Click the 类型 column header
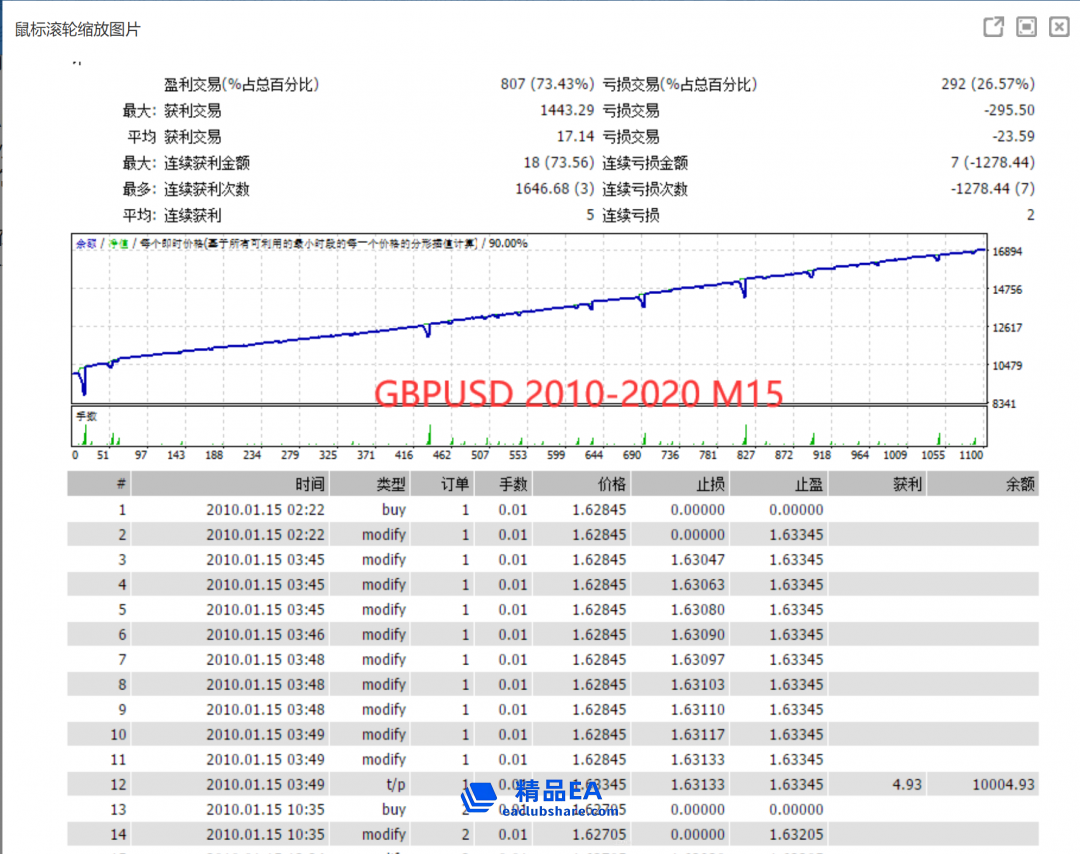 pyautogui.click(x=391, y=484)
